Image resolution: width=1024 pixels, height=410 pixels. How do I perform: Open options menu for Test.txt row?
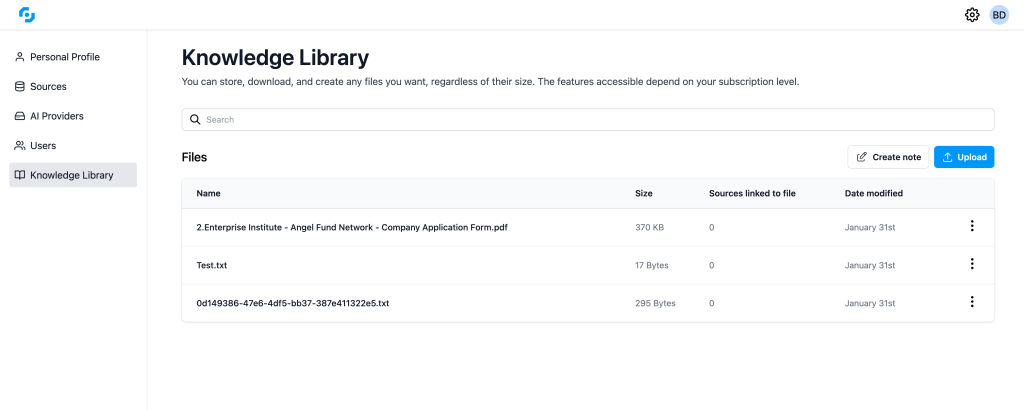972,264
